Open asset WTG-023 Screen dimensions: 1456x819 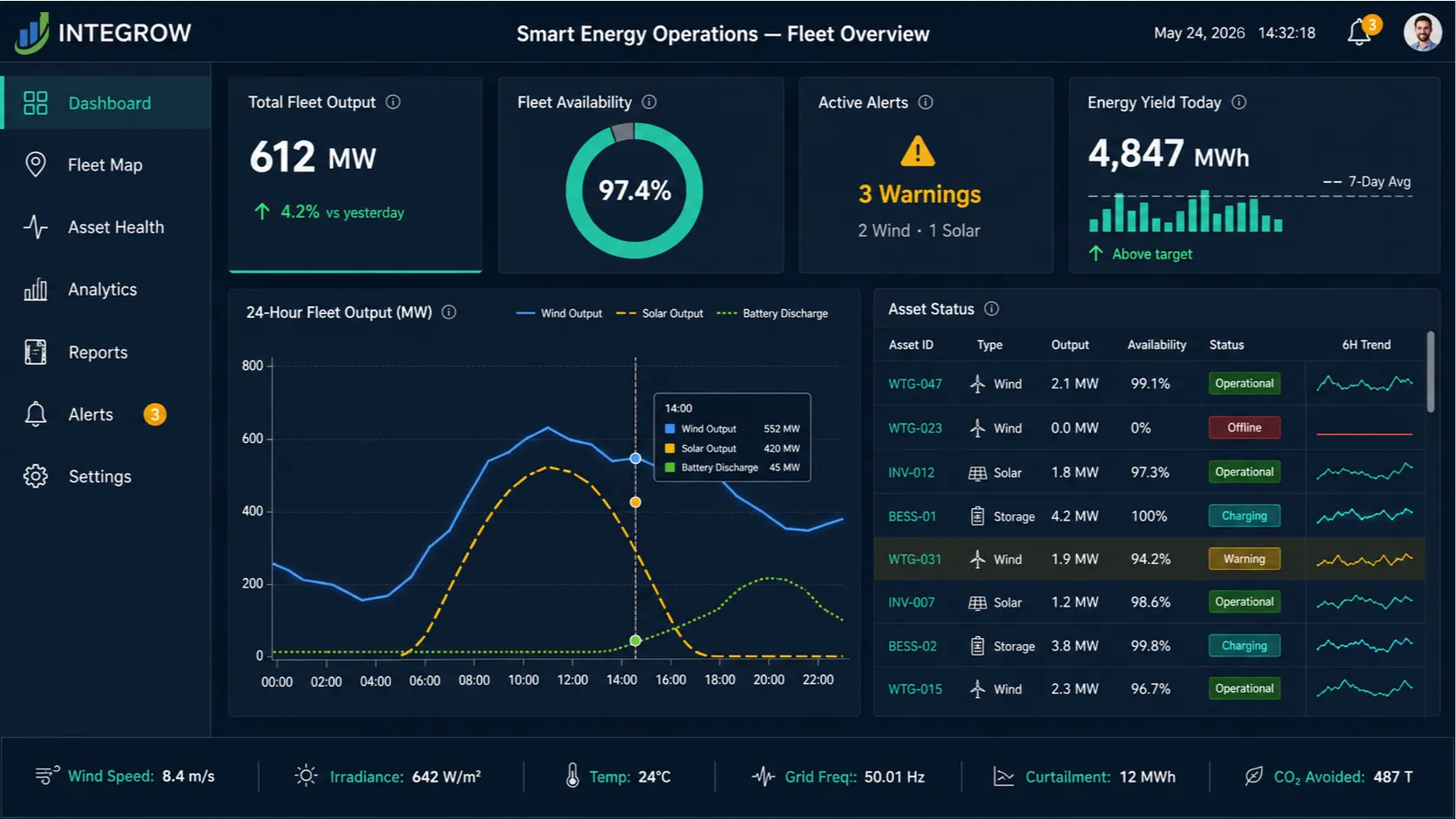pyautogui.click(x=915, y=428)
